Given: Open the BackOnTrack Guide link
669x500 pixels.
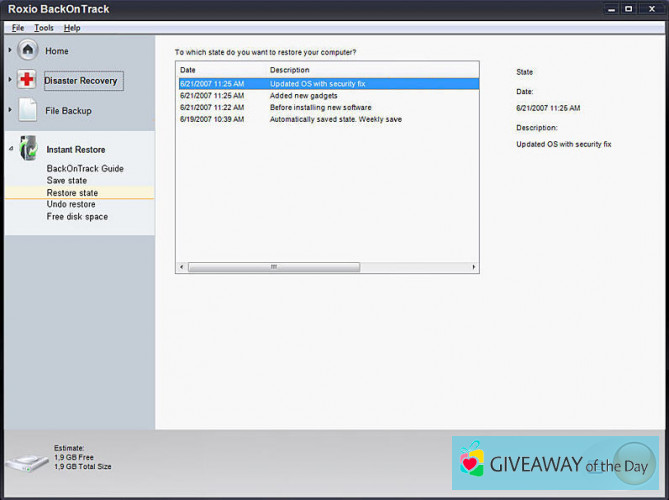Looking at the screenshot, I should point(85,169).
